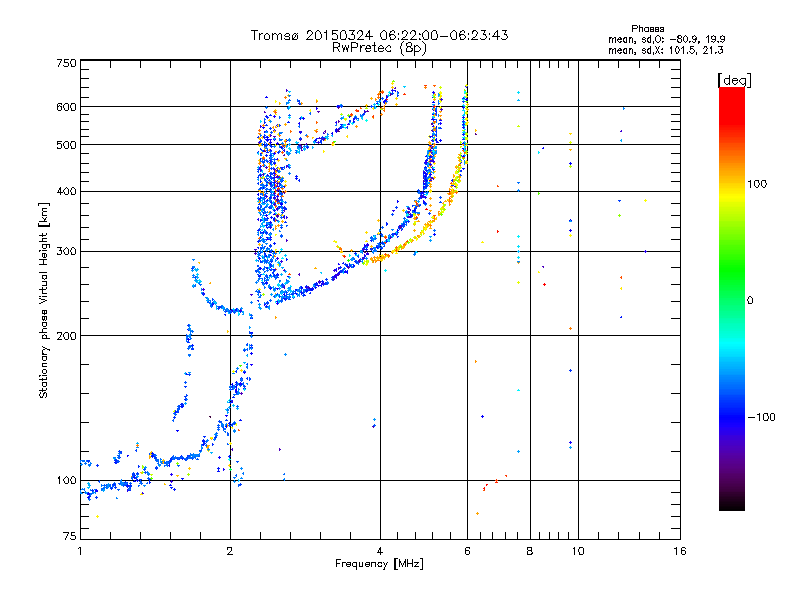Click the y-axis tick label '100'

[x=66, y=481]
